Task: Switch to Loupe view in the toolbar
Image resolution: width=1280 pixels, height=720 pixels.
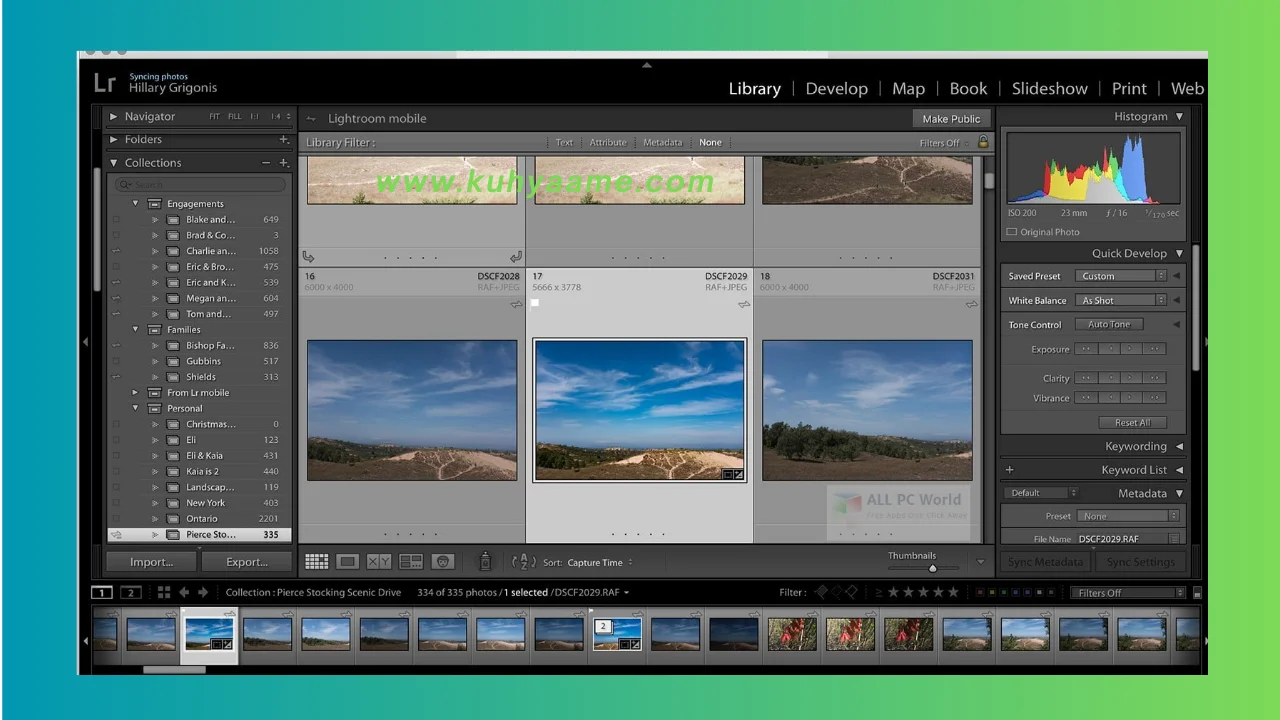Action: point(347,562)
